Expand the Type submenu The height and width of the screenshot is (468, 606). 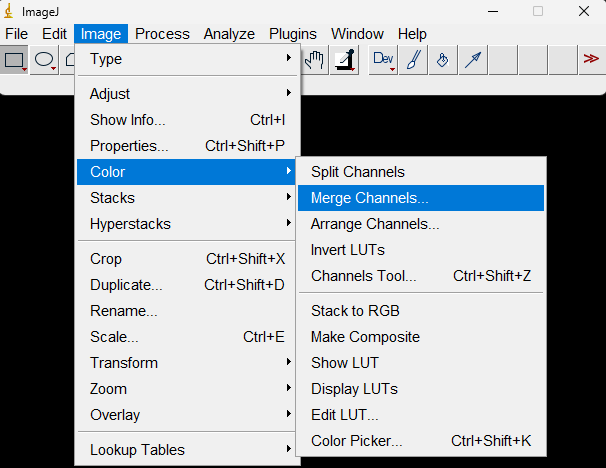click(187, 59)
